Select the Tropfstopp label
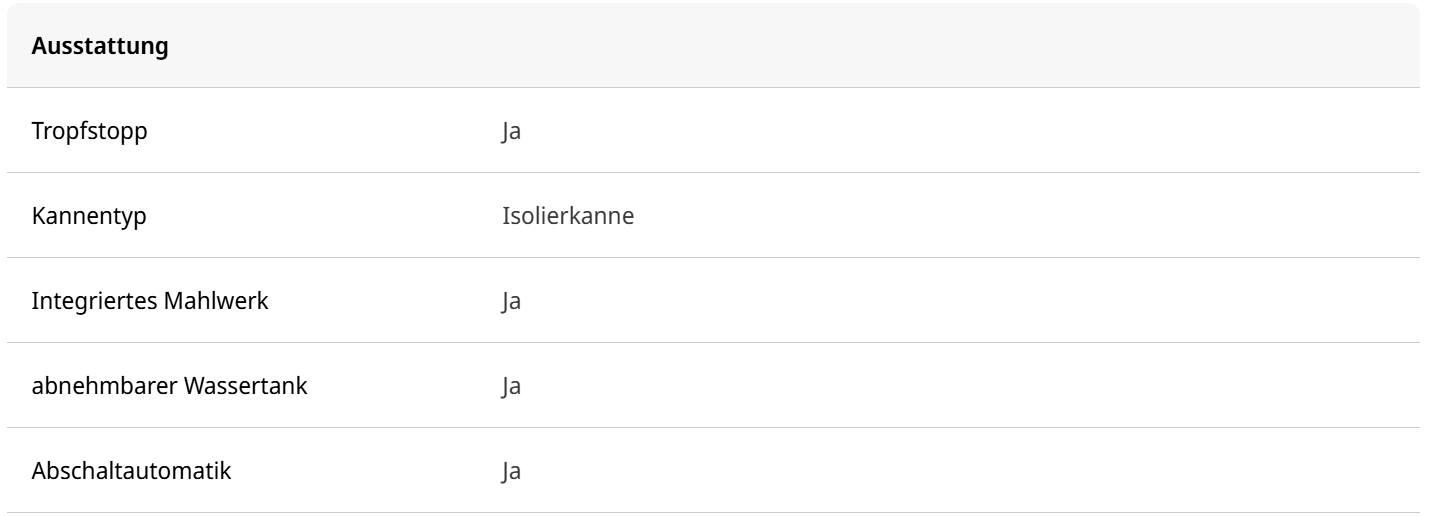The image size is (1431, 516). [89, 132]
